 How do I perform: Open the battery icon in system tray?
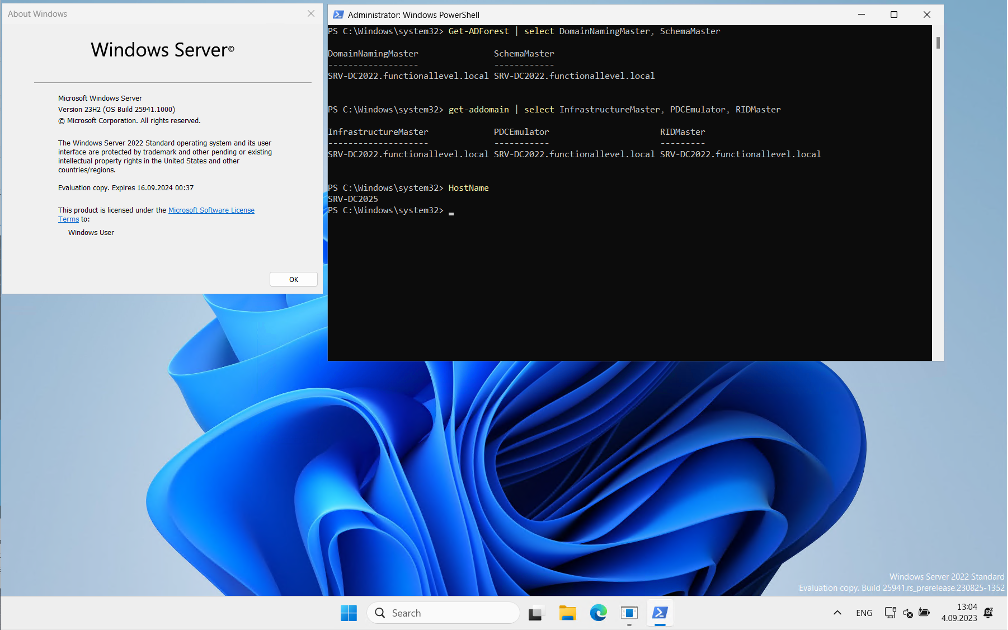[x=923, y=614]
